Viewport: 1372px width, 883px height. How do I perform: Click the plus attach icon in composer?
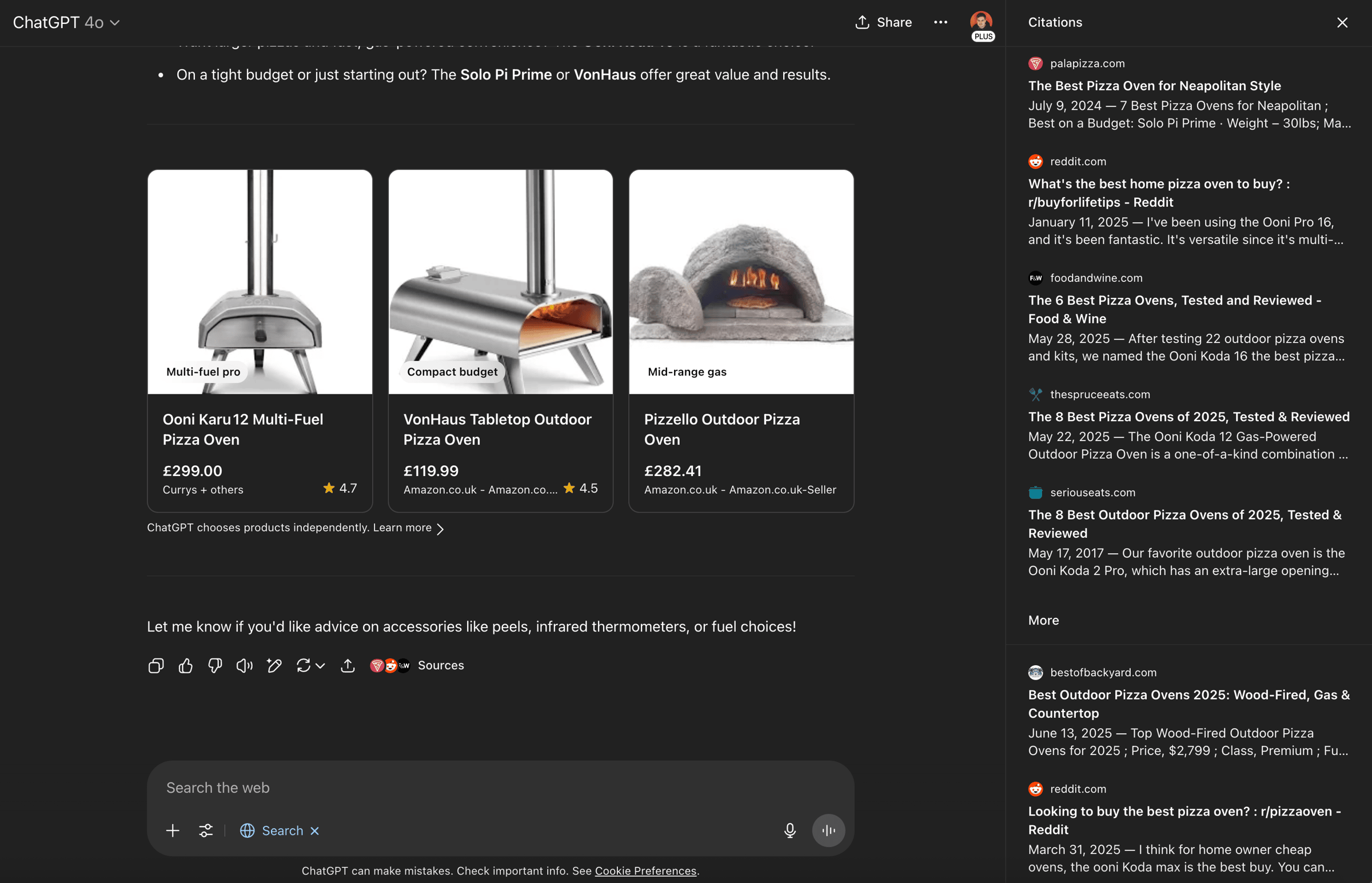[x=173, y=830]
